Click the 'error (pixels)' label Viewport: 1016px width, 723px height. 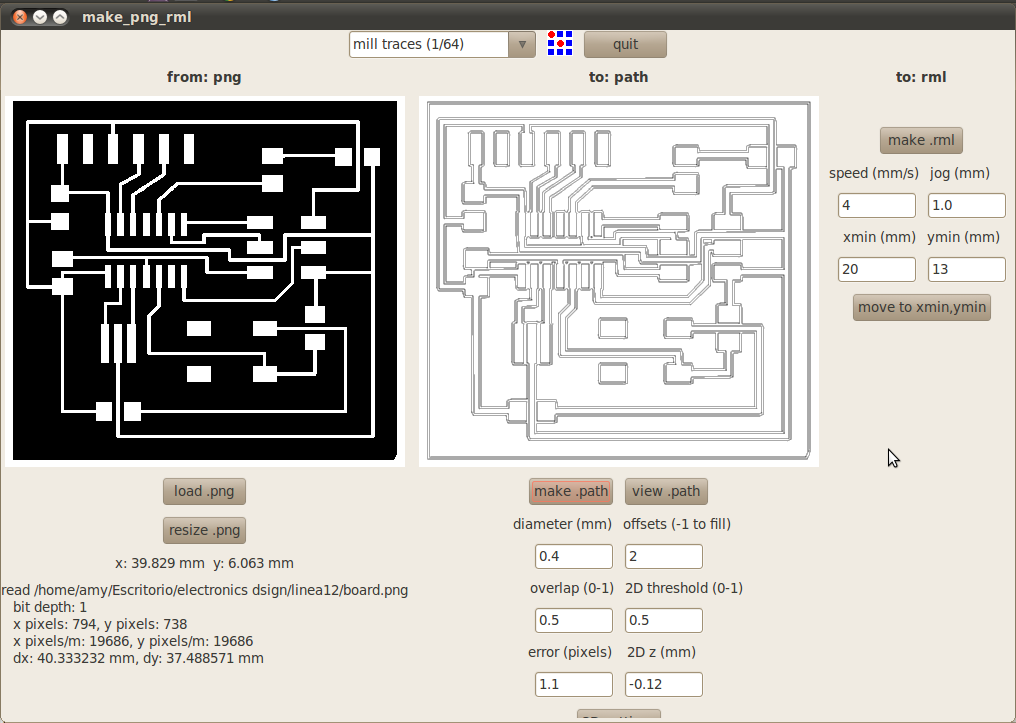(570, 652)
